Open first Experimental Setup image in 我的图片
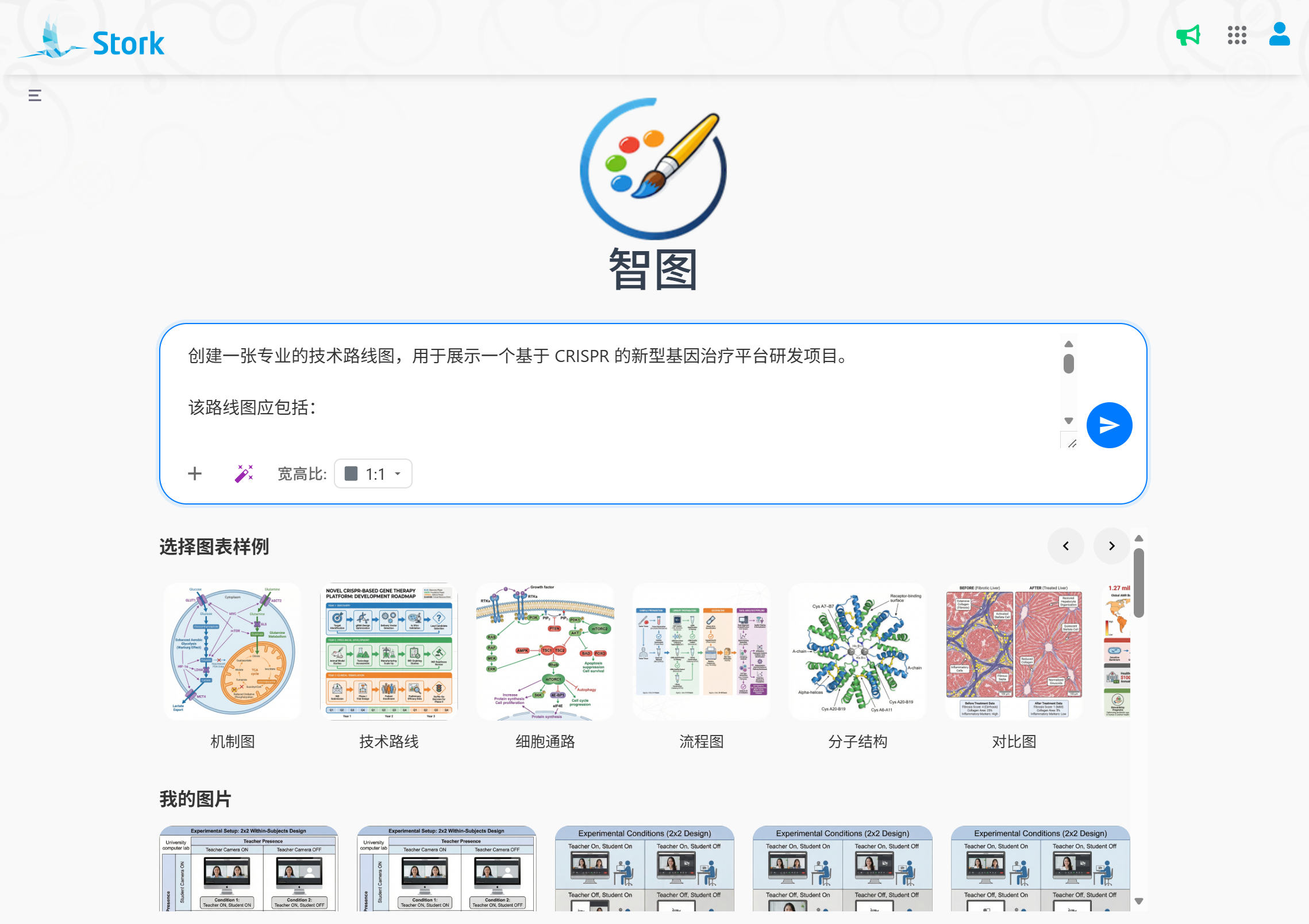Screen dimensions: 1309x924 (x=248, y=869)
